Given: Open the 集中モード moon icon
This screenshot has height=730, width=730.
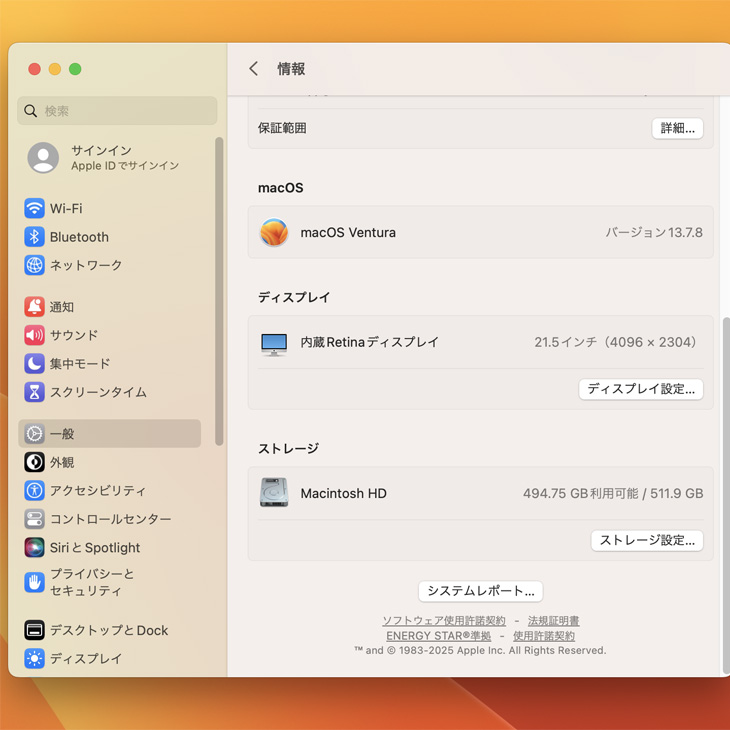Looking at the screenshot, I should pyautogui.click(x=34, y=363).
